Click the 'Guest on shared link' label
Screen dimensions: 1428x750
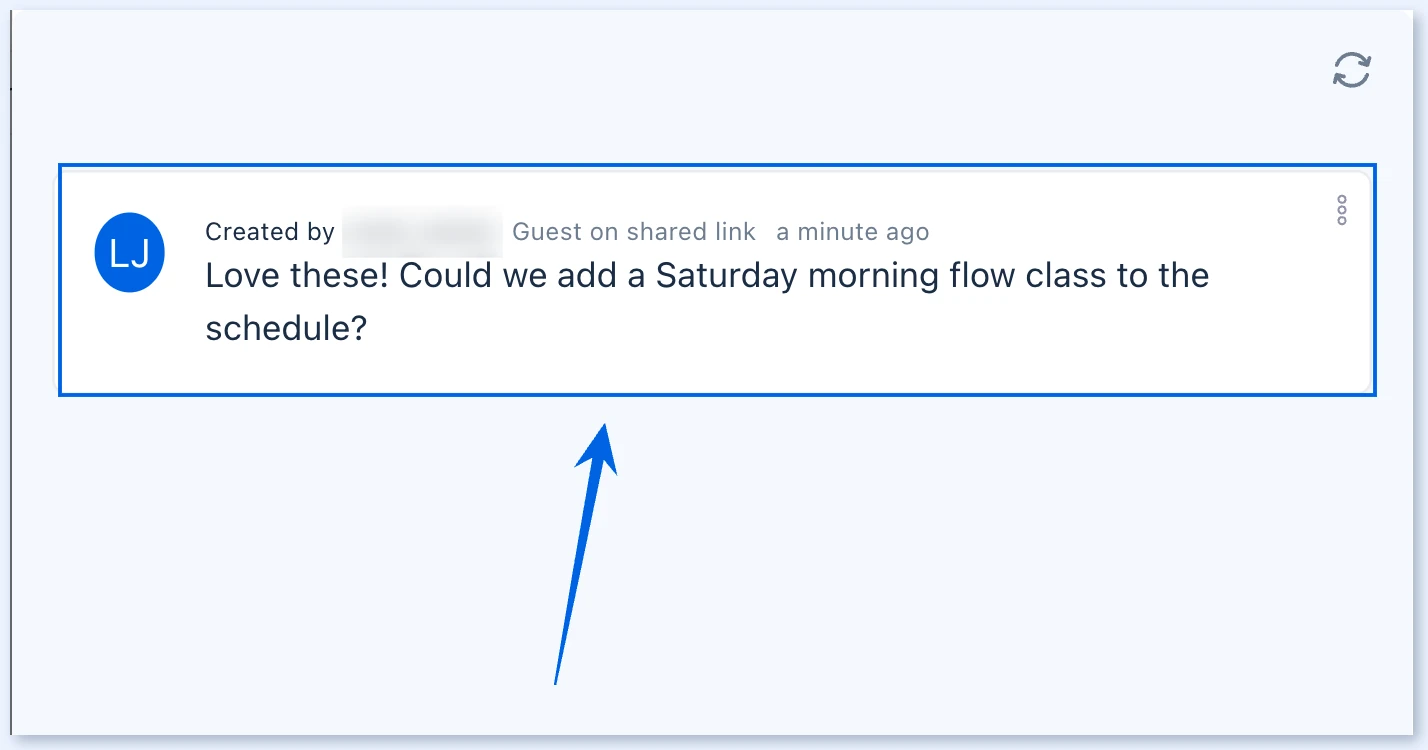point(634,232)
